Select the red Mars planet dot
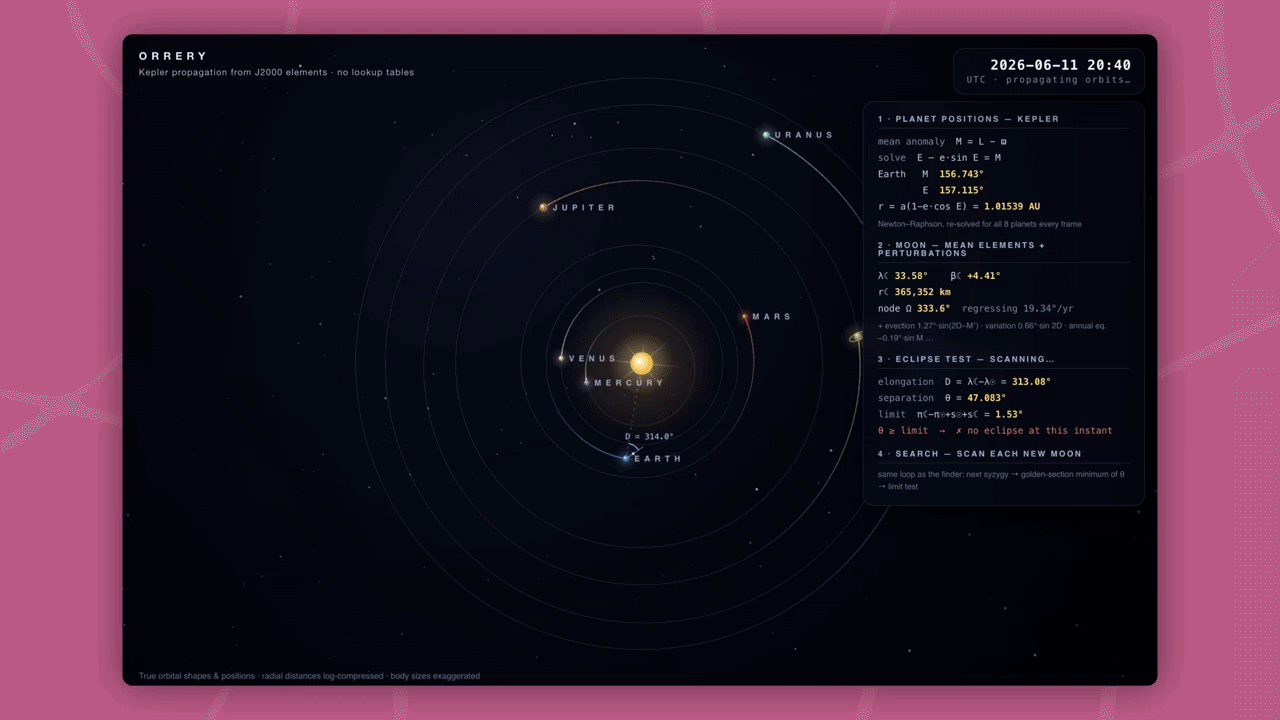Screen dimensions: 1280x720 click(x=744, y=316)
